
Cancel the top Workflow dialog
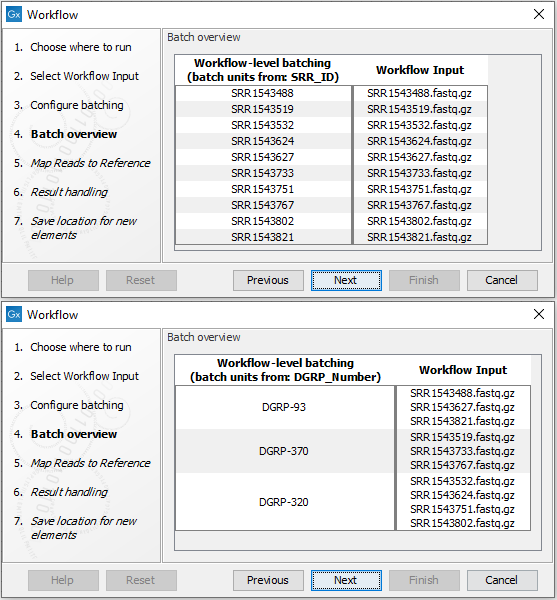[502, 280]
